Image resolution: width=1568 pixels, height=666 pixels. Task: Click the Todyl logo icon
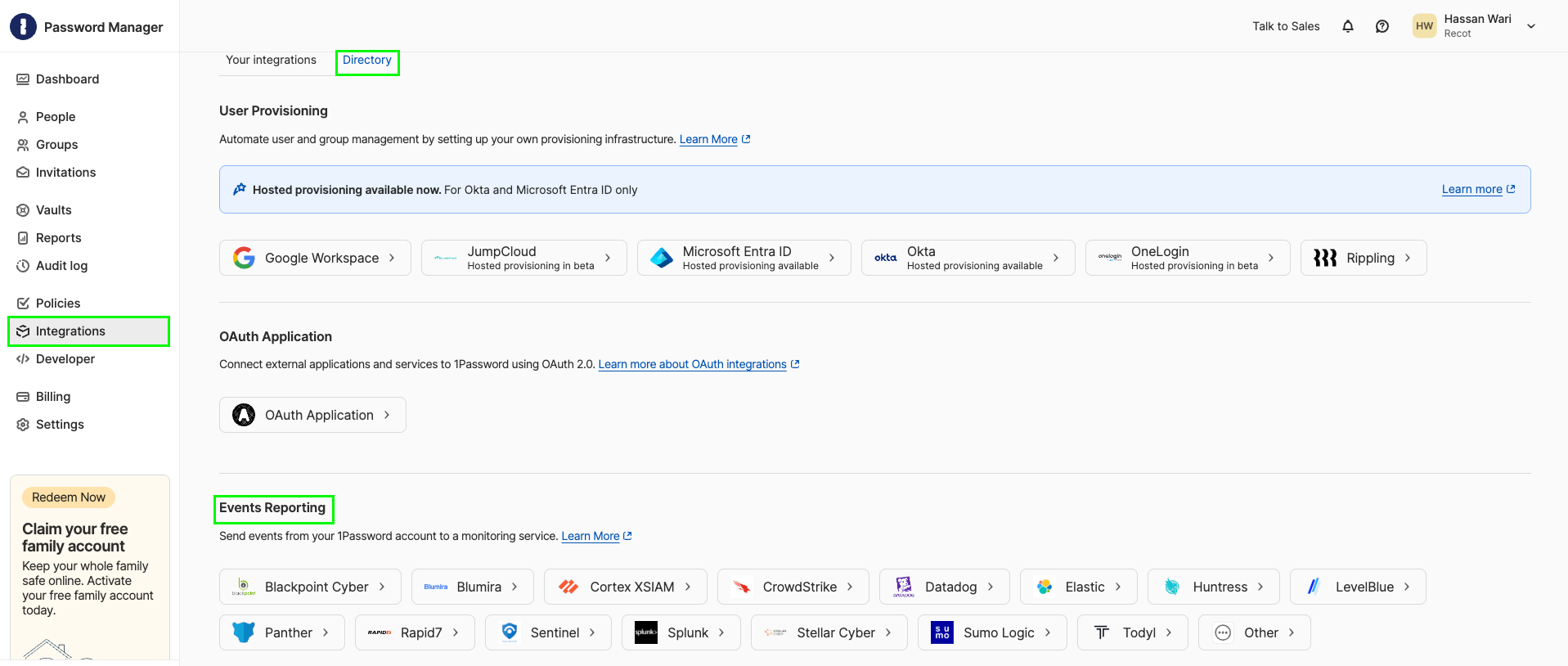pos(1102,632)
